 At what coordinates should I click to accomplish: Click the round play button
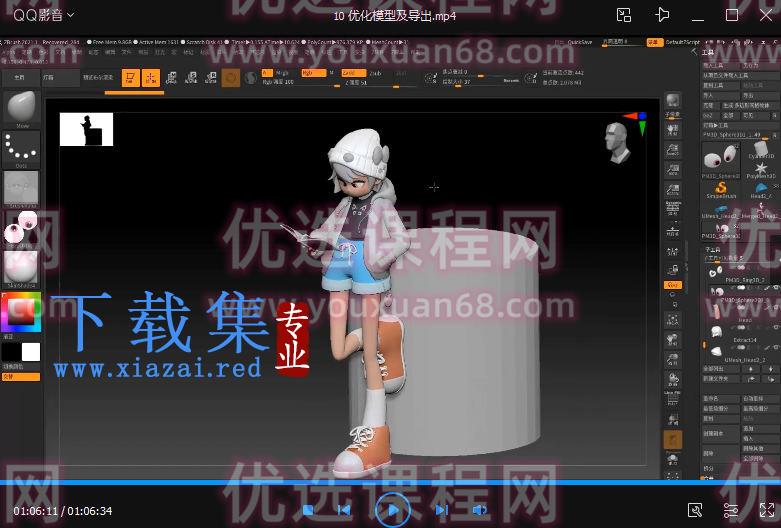pyautogui.click(x=392, y=510)
